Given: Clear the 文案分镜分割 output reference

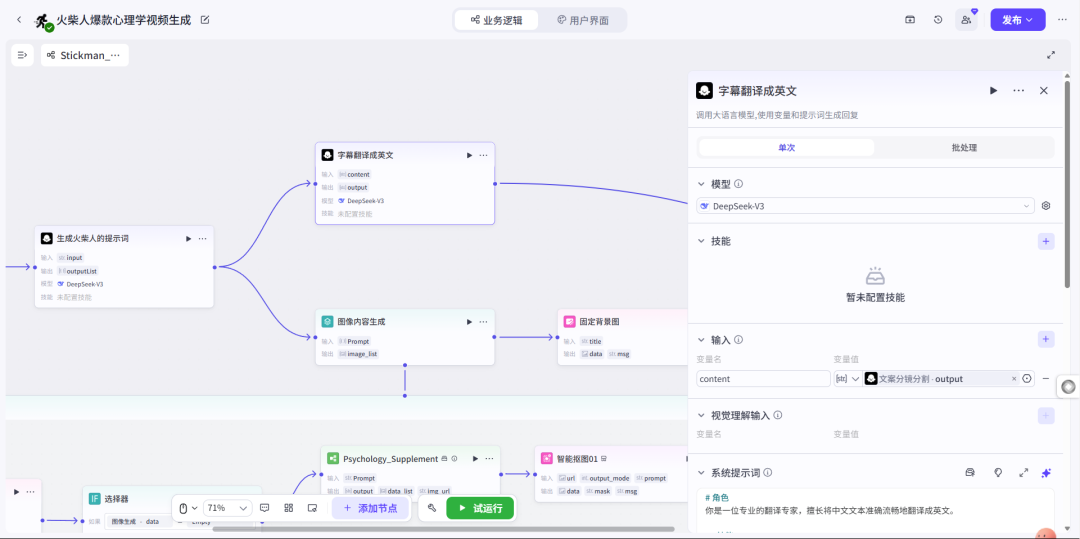Looking at the screenshot, I should 1014,379.
